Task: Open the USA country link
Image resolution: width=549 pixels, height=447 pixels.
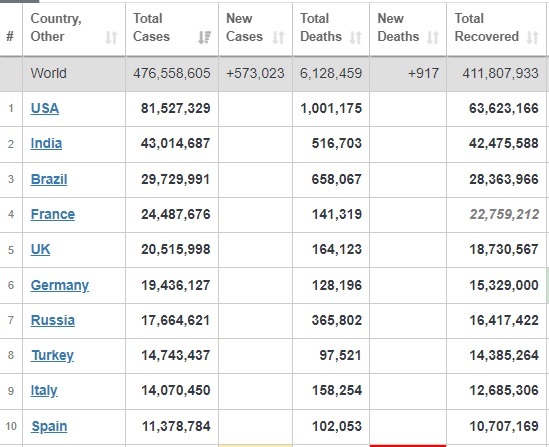Action: (x=45, y=108)
